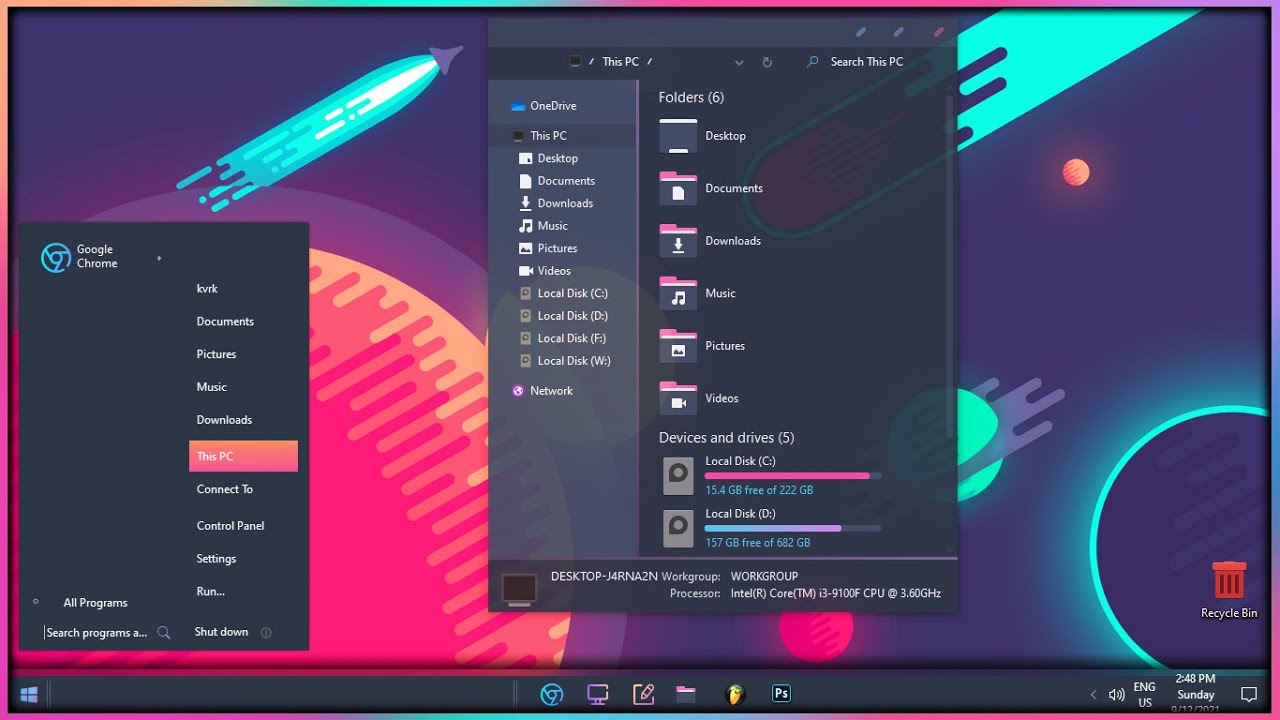
Task: Click the blue window control icon
Action: 861,32
